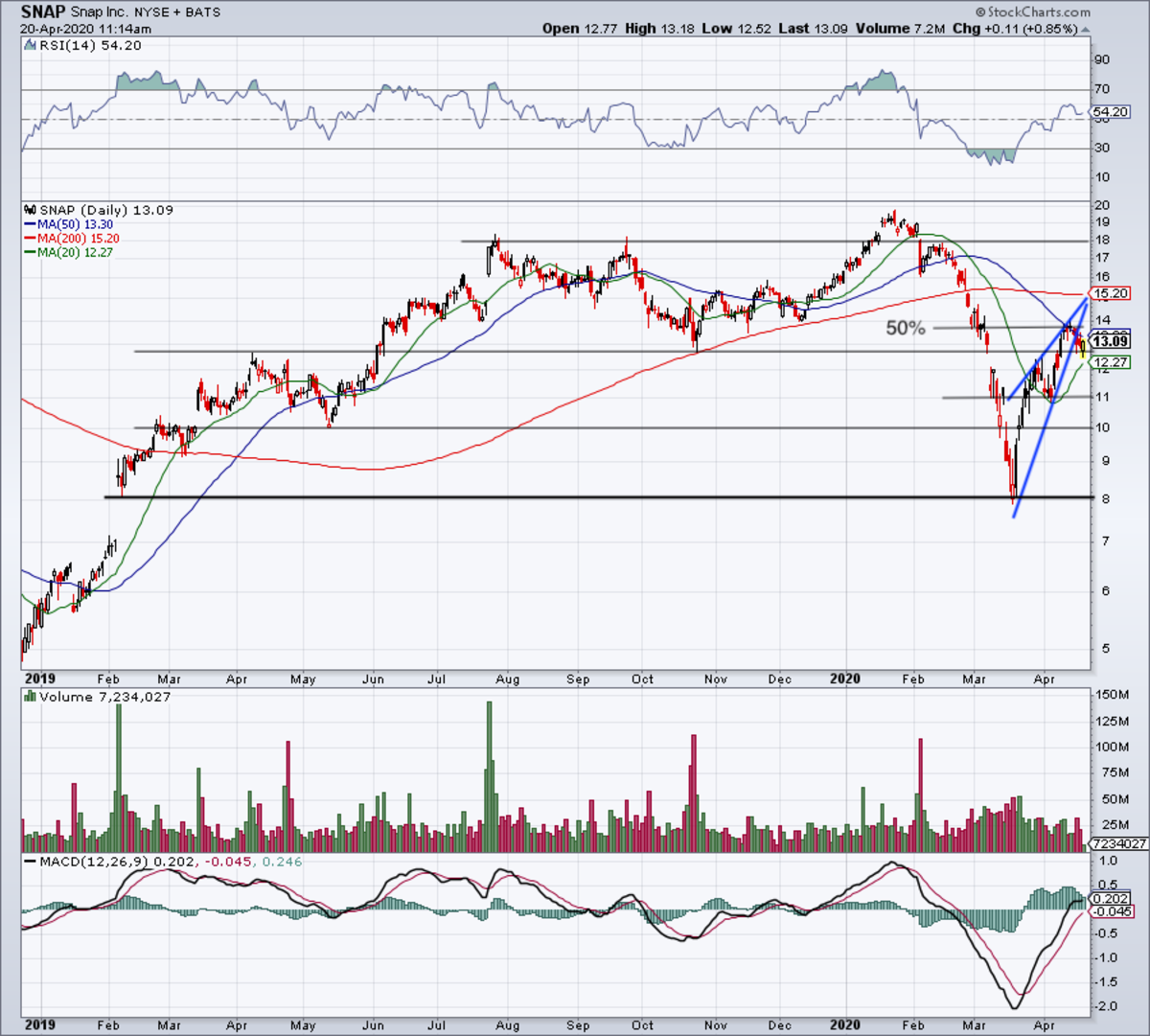Click the 12.27 green price tag
This screenshot has width=1150, height=1036.
click(x=1110, y=362)
